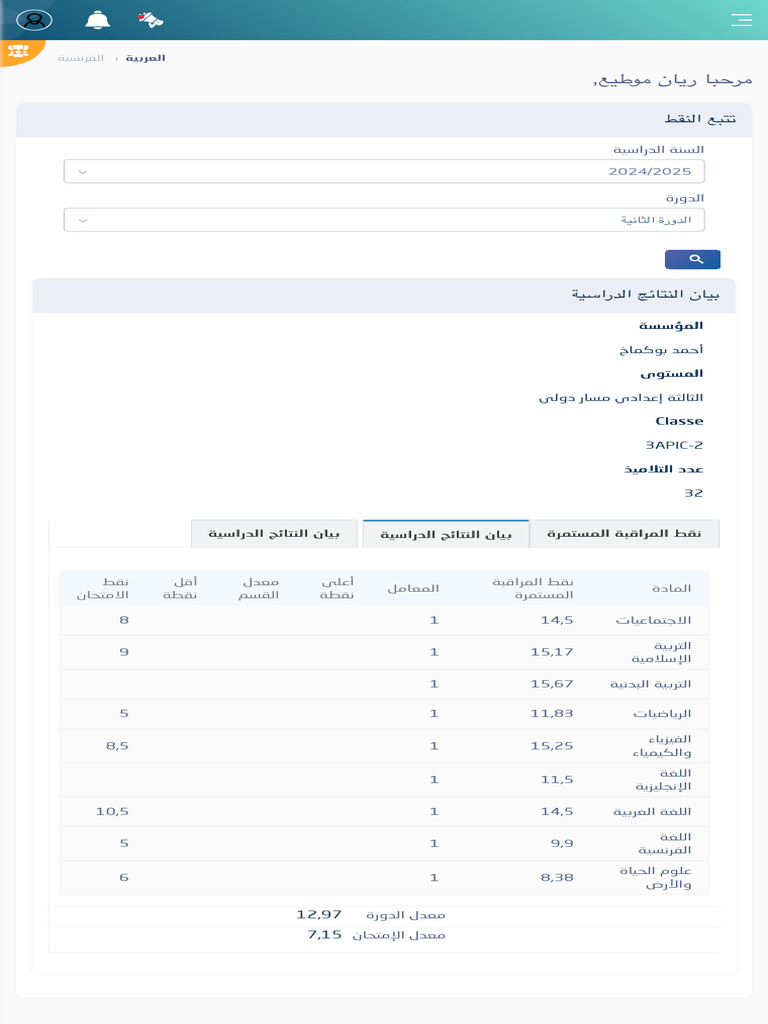Click the student count 32

[x=694, y=493]
